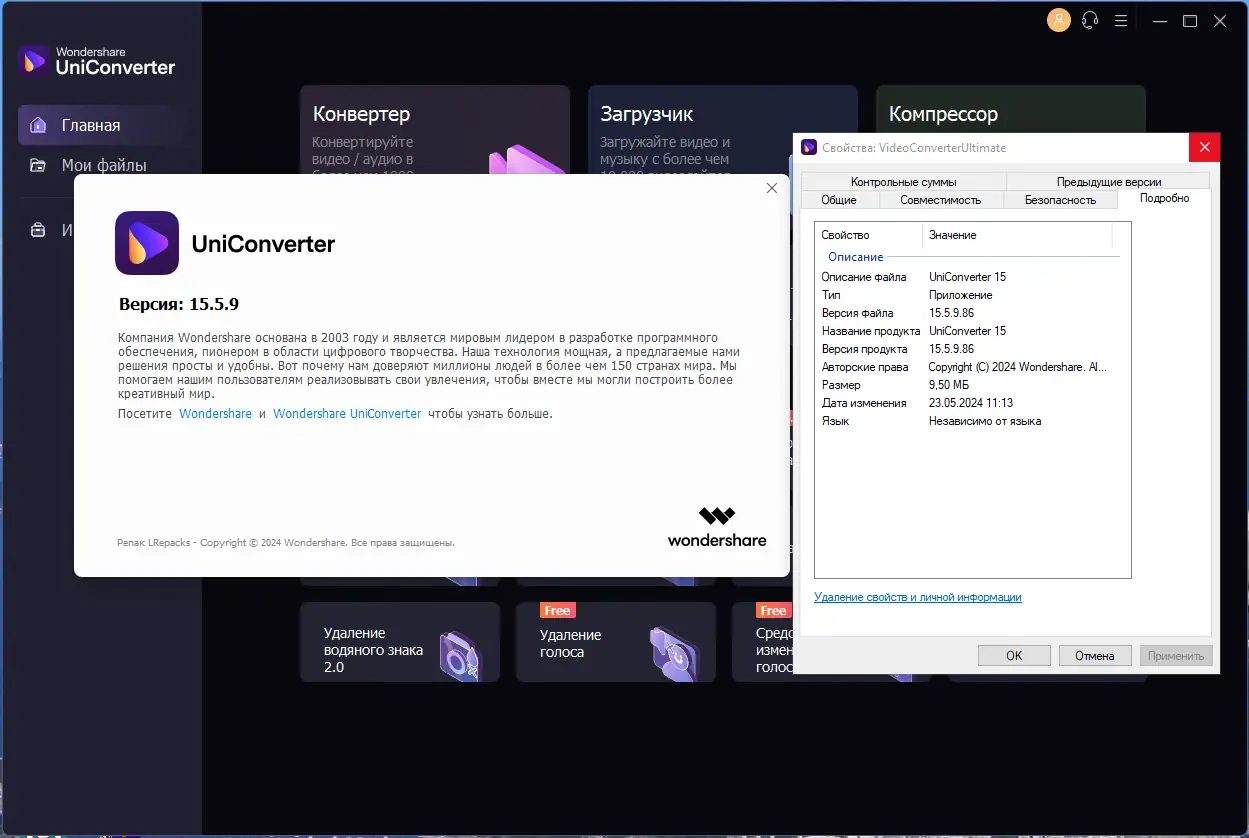The width and height of the screenshot is (1249, 838).
Task: Click the value Независимо от языка
Action: pos(985,421)
